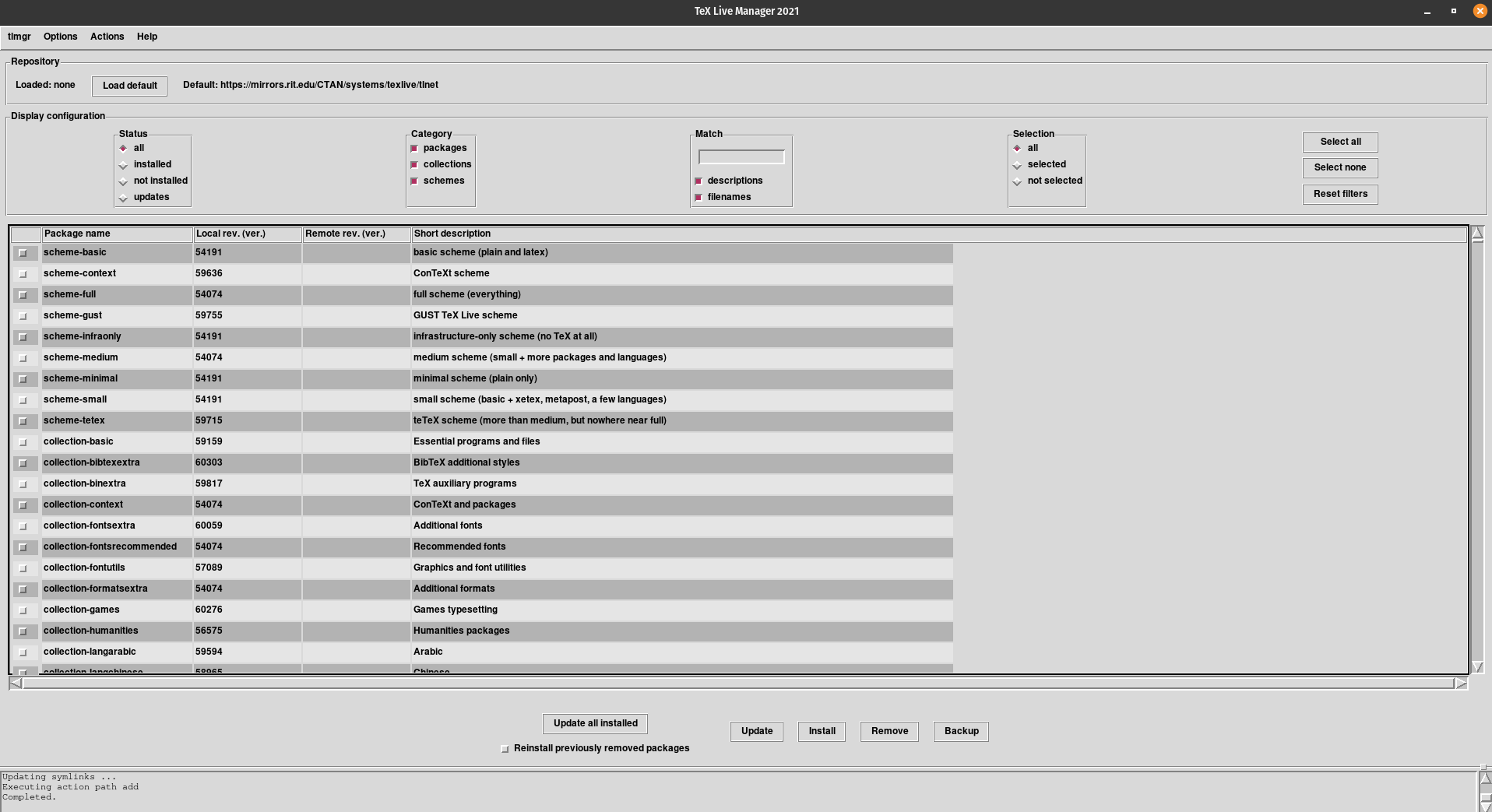Check the collection-langarabic row checkbox
The width and height of the screenshot is (1492, 812).
point(23,652)
